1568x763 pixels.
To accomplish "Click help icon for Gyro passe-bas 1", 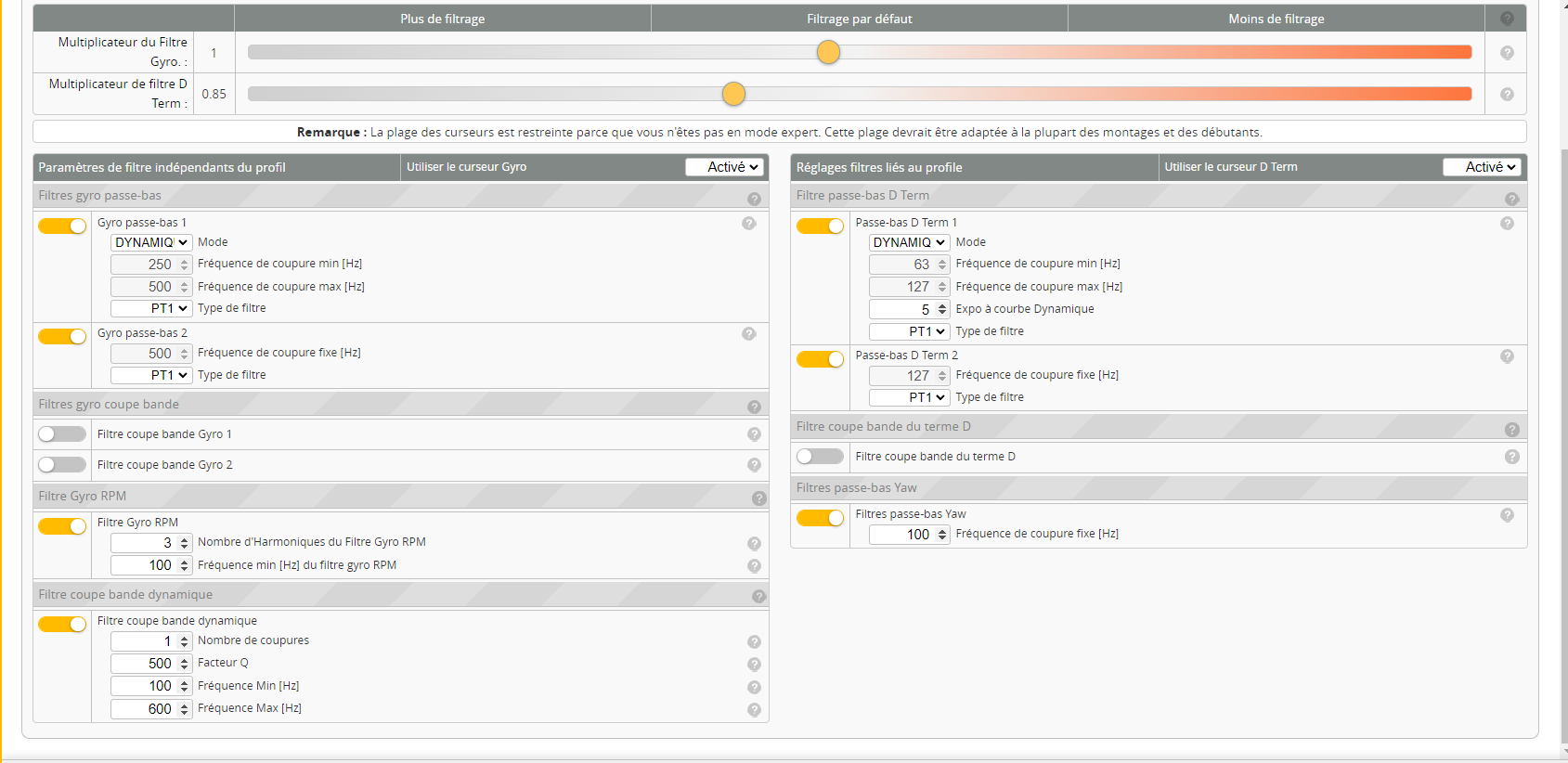I will pos(749,224).
